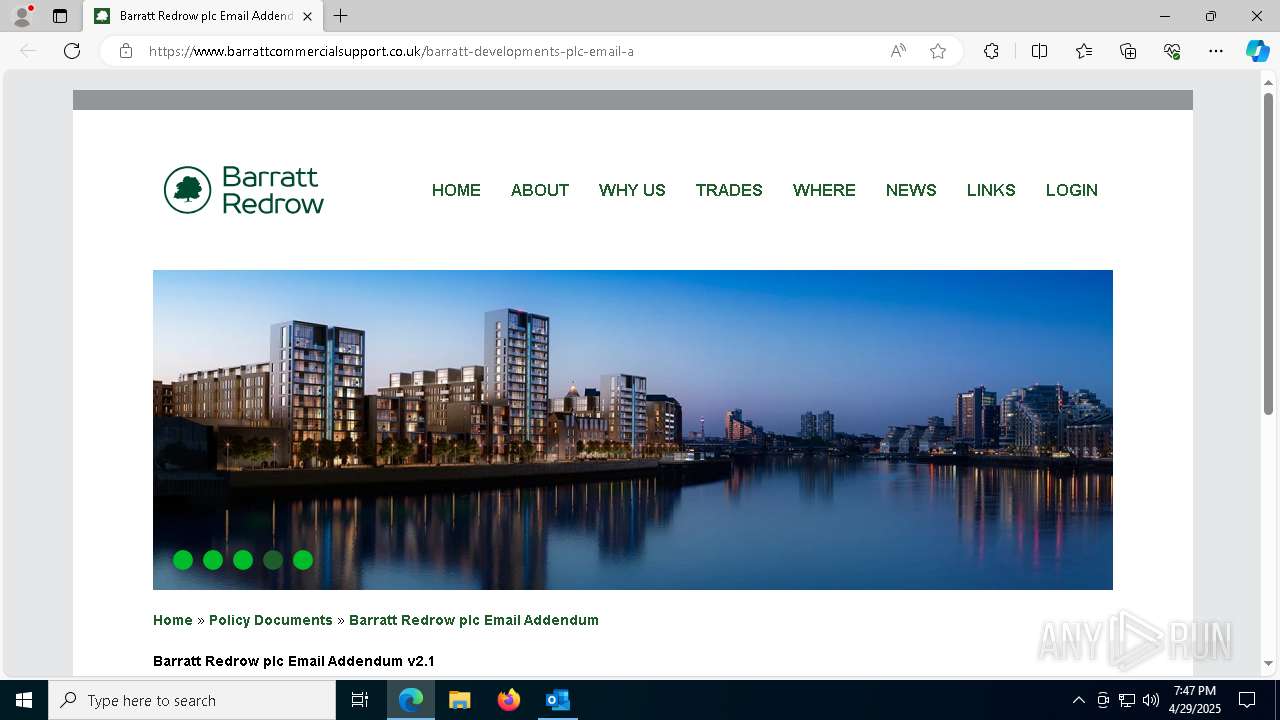Toggle split screen view
This screenshot has height=720, width=1280.
click(x=1039, y=51)
